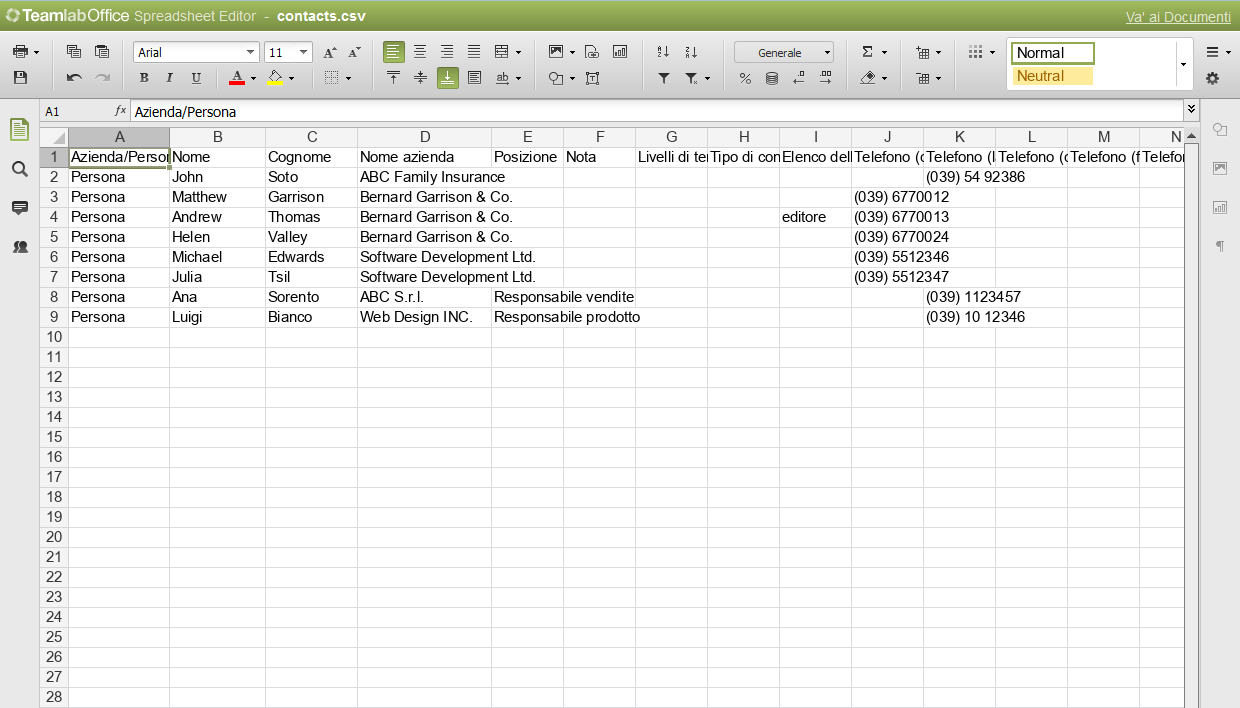Follow the Va' ai Documenti link

[x=1178, y=17]
